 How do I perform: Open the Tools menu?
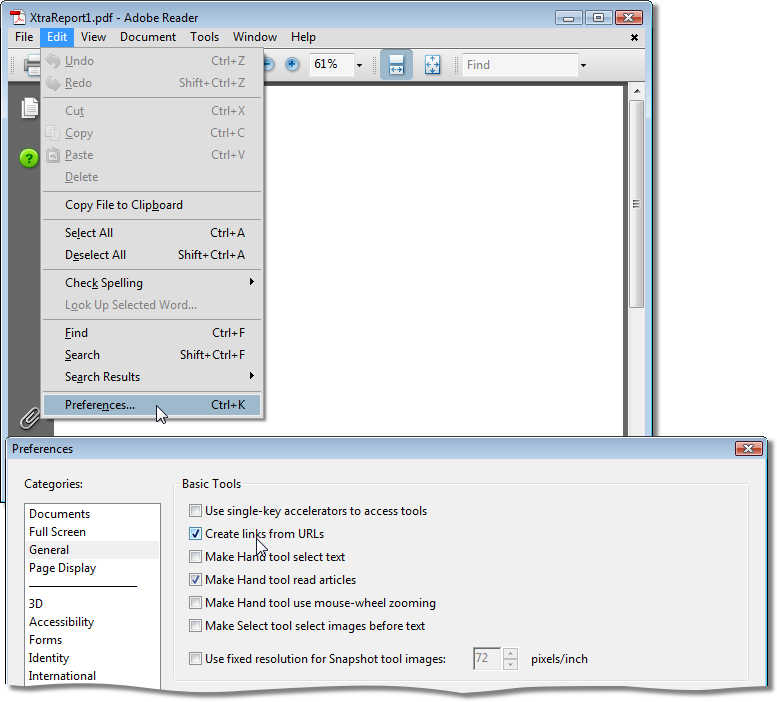point(204,37)
